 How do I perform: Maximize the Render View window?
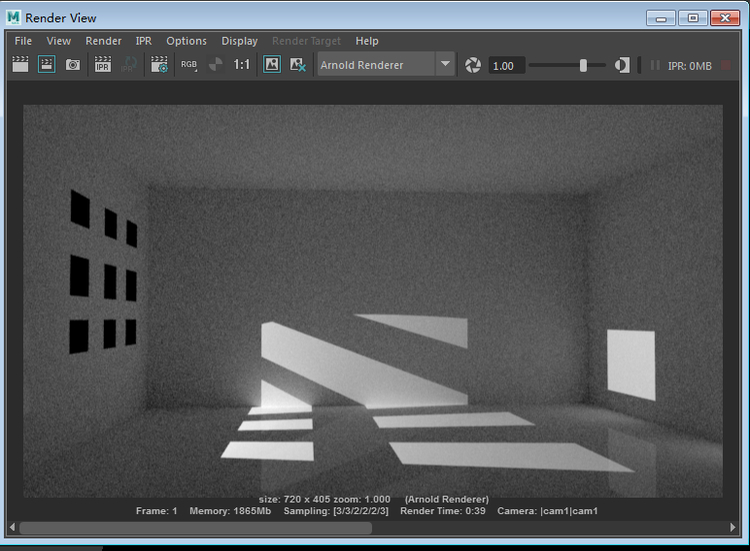(x=693, y=18)
